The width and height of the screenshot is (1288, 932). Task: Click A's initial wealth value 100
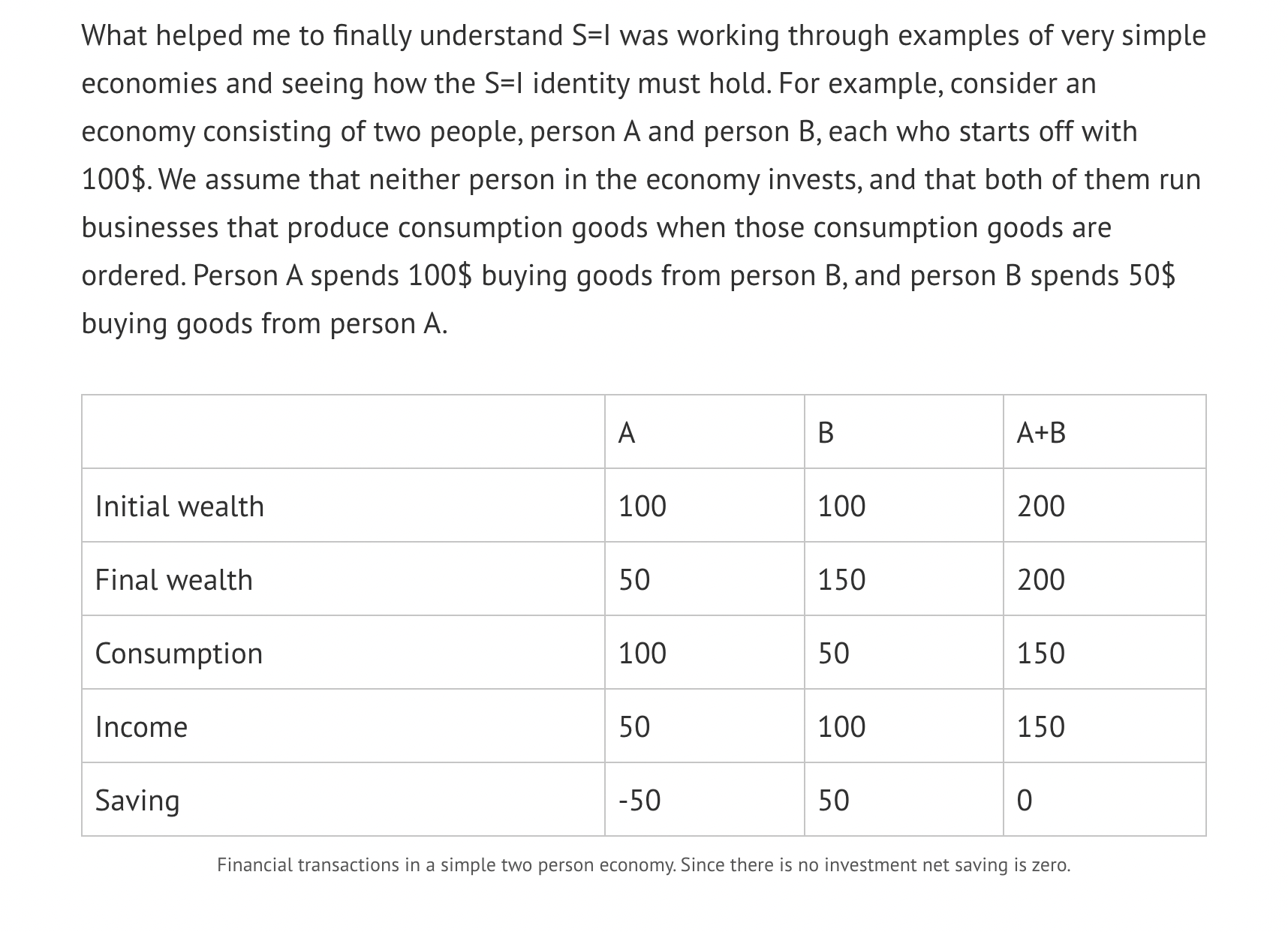[x=642, y=507]
